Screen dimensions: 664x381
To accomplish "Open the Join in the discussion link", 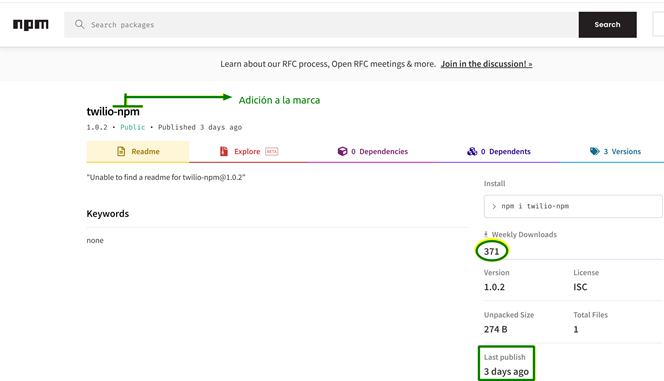I will [486, 64].
